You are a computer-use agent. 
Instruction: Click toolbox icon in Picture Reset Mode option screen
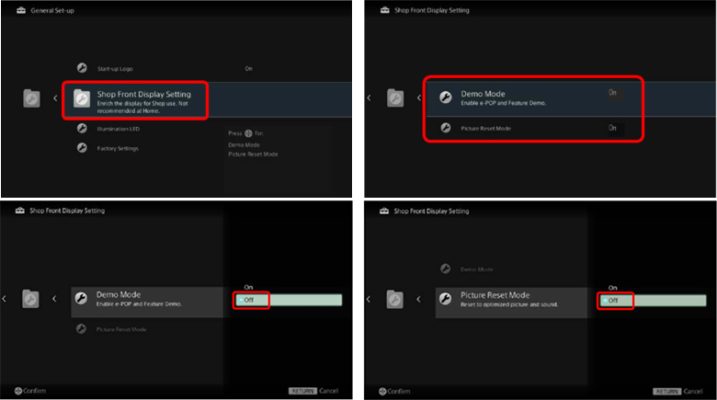coord(385,211)
